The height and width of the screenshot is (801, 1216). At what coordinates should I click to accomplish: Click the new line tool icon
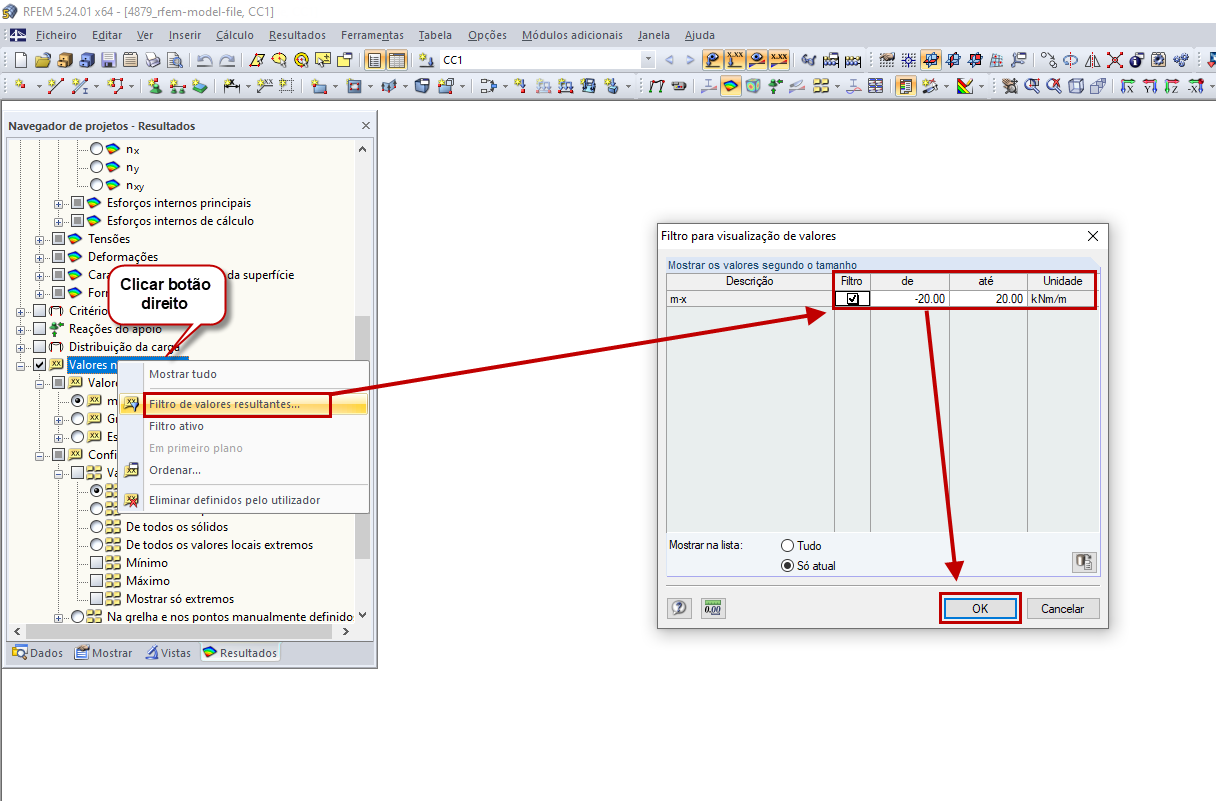55,86
